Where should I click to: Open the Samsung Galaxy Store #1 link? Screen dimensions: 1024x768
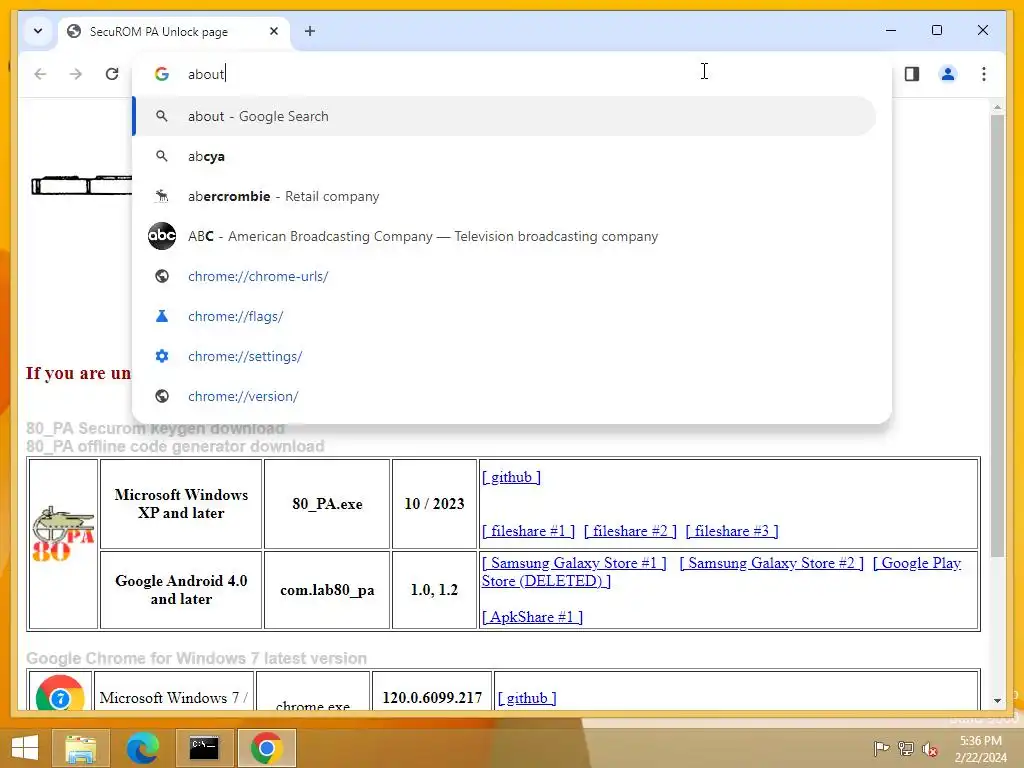(x=574, y=563)
